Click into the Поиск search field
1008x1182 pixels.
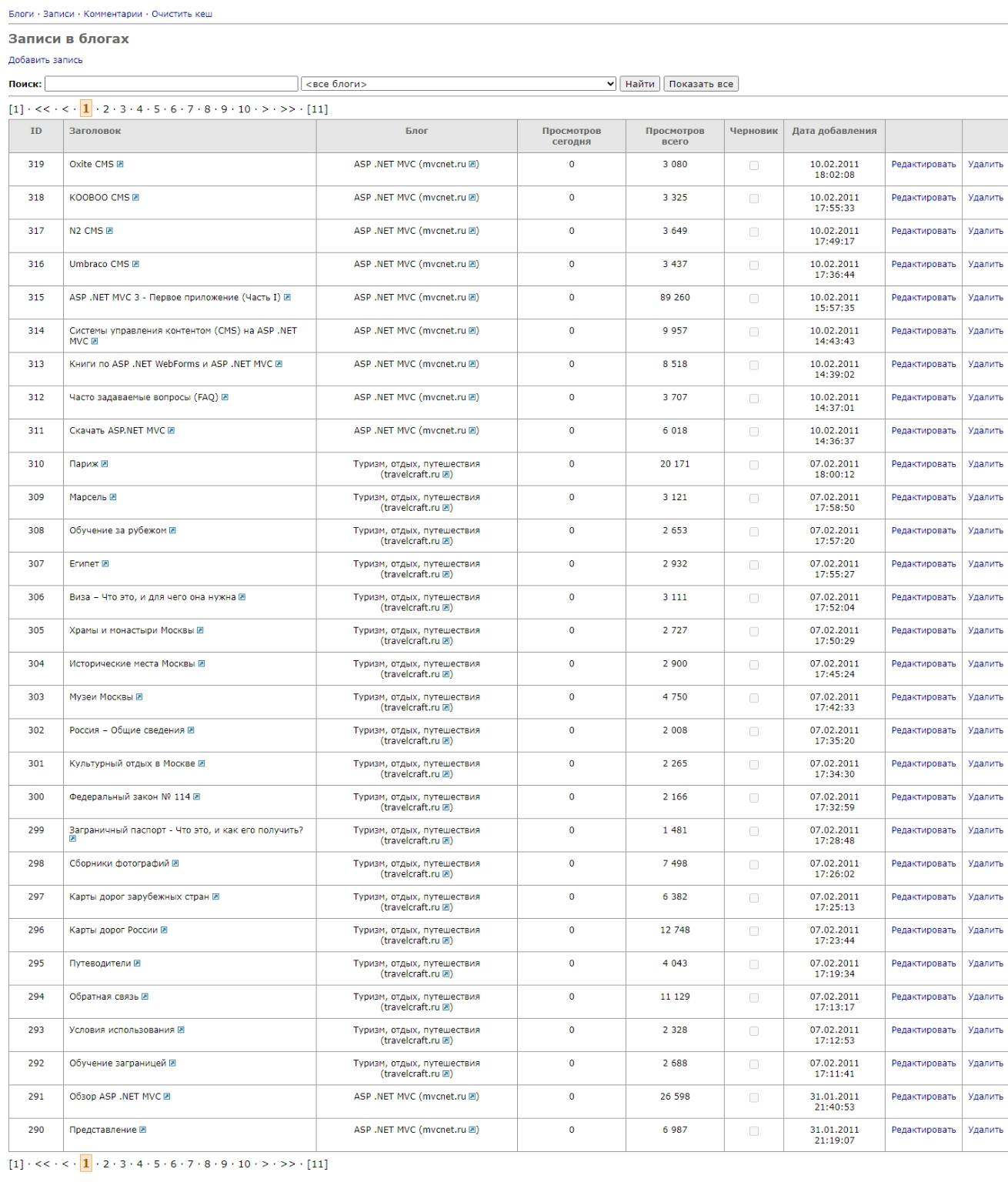172,84
